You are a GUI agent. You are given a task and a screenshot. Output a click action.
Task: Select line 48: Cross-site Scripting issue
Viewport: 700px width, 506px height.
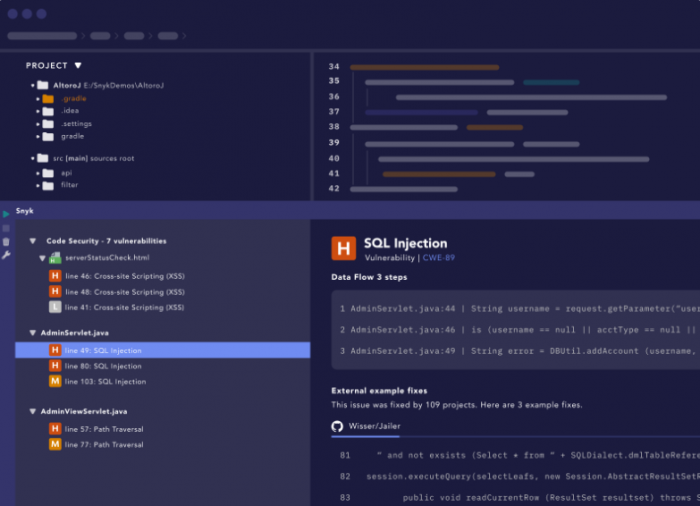tap(125, 292)
